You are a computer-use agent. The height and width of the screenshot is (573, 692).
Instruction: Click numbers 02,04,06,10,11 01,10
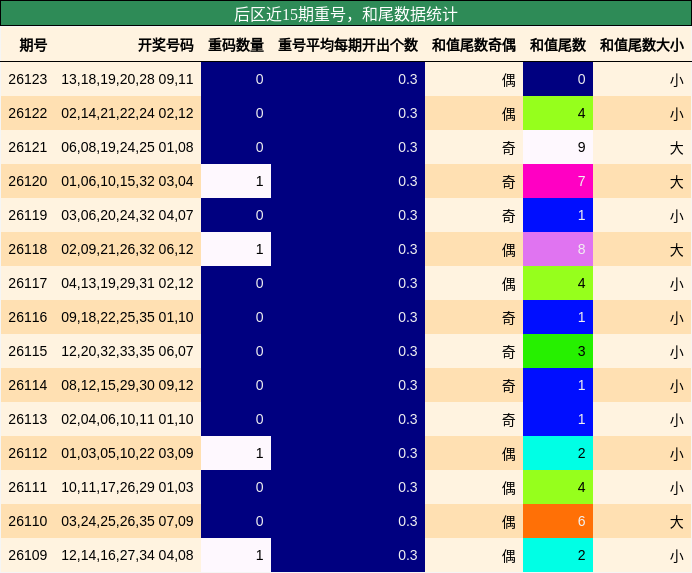point(127,419)
